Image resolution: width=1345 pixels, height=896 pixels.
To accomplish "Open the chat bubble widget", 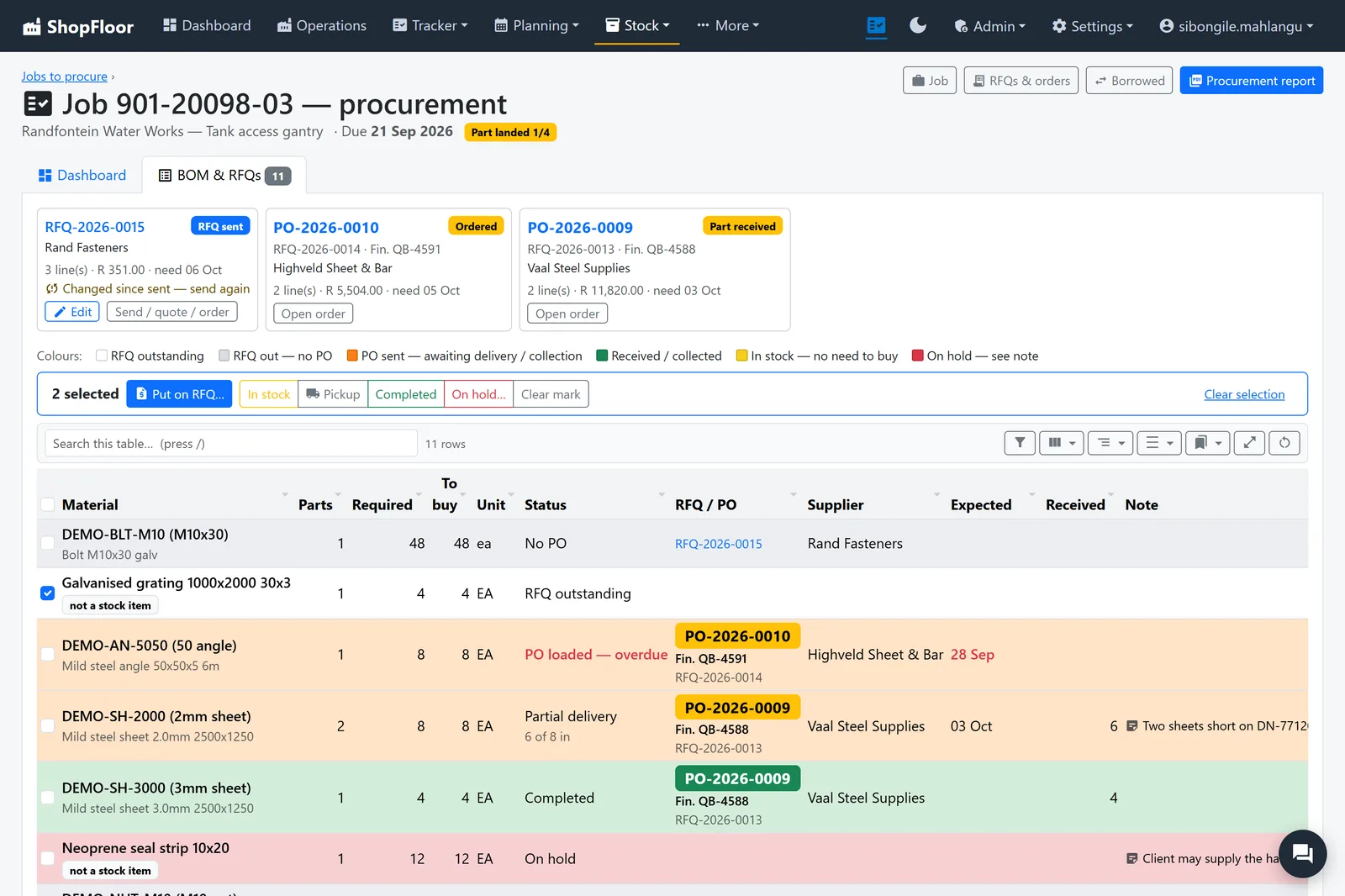I will 1302,854.
